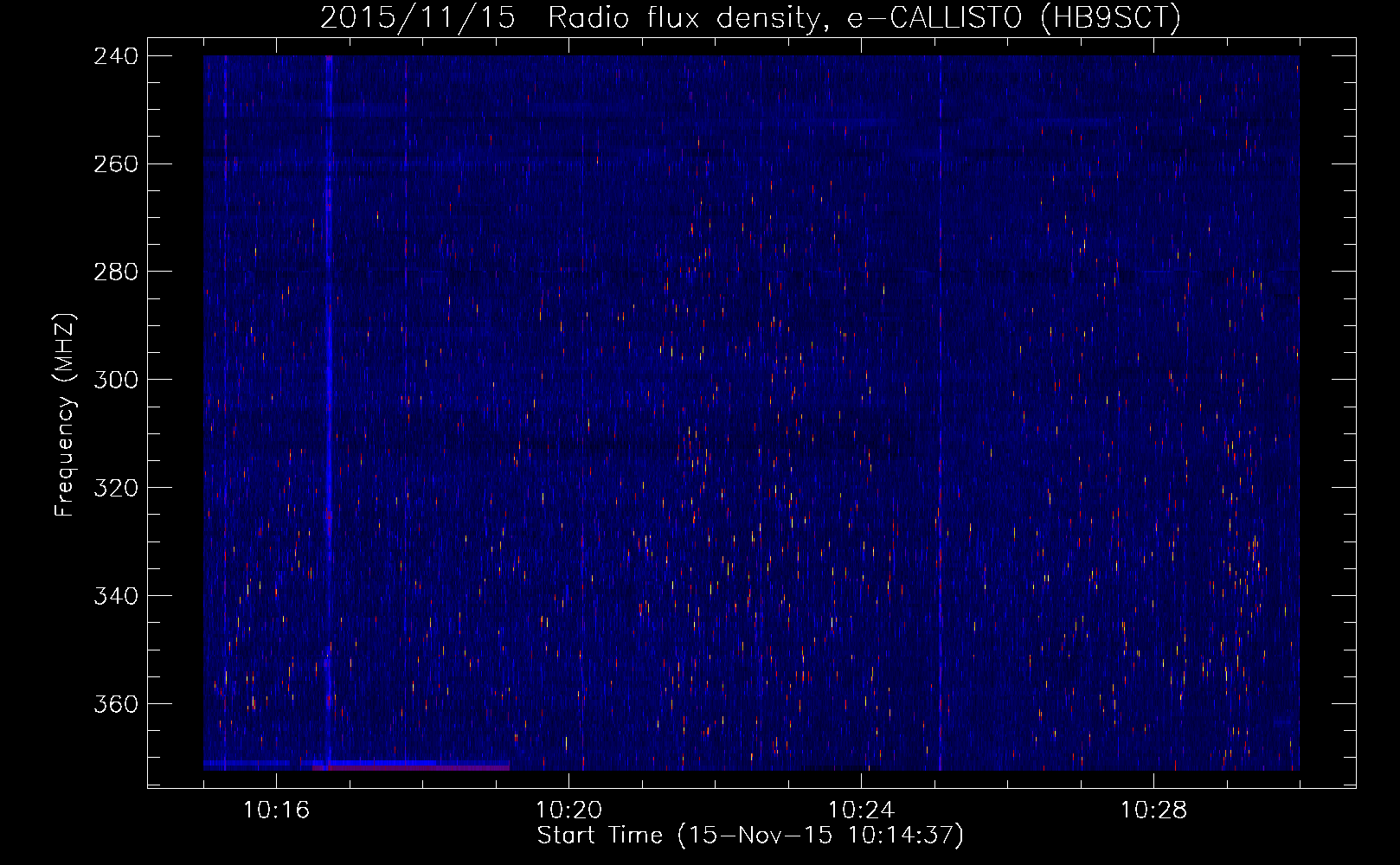
Task: Click the 'Frequency (MHZ)' y-axis label
Action: pos(65,415)
